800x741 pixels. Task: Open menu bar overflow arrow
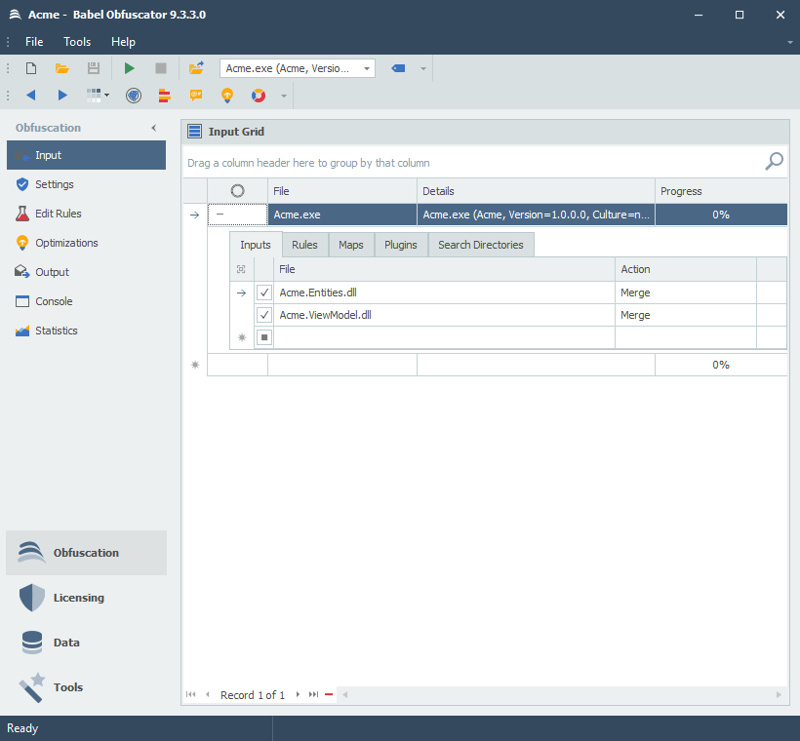(790, 42)
